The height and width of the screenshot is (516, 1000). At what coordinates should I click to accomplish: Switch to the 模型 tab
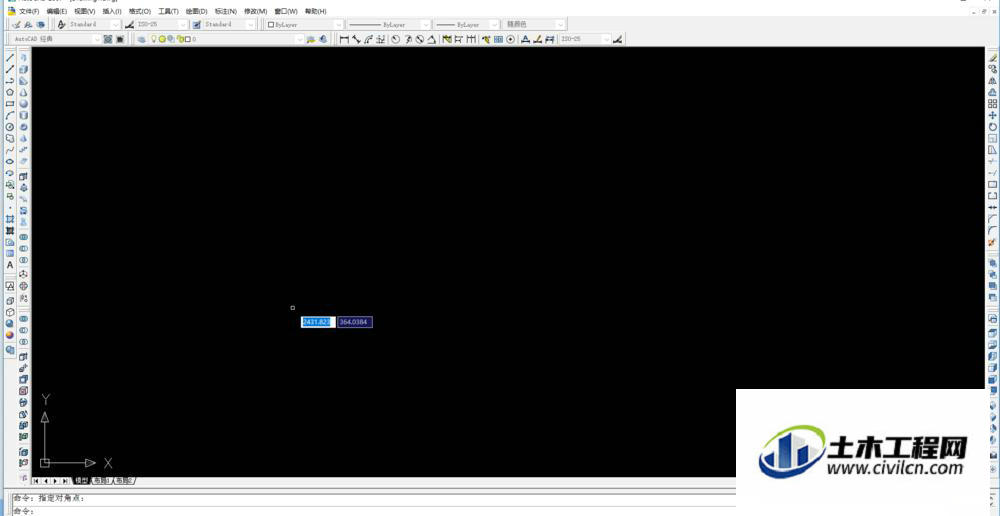(82, 480)
